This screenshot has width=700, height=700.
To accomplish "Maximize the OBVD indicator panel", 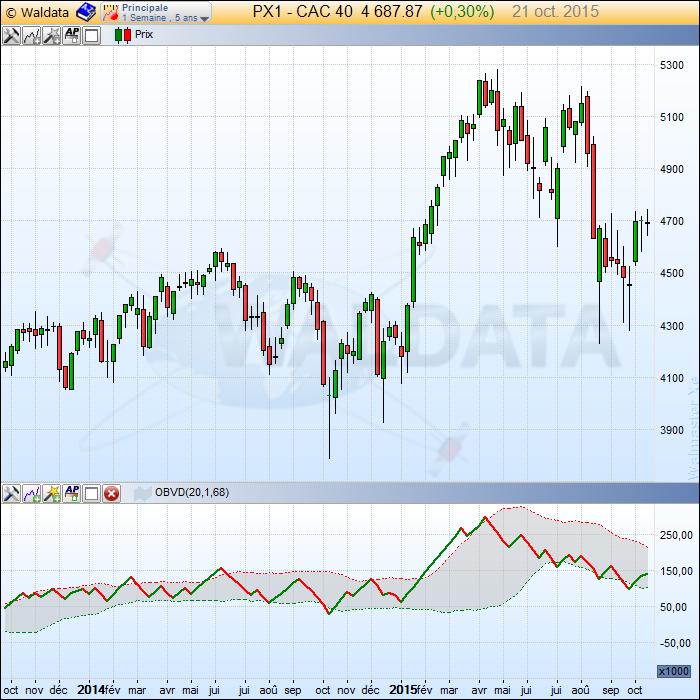I will [92, 493].
